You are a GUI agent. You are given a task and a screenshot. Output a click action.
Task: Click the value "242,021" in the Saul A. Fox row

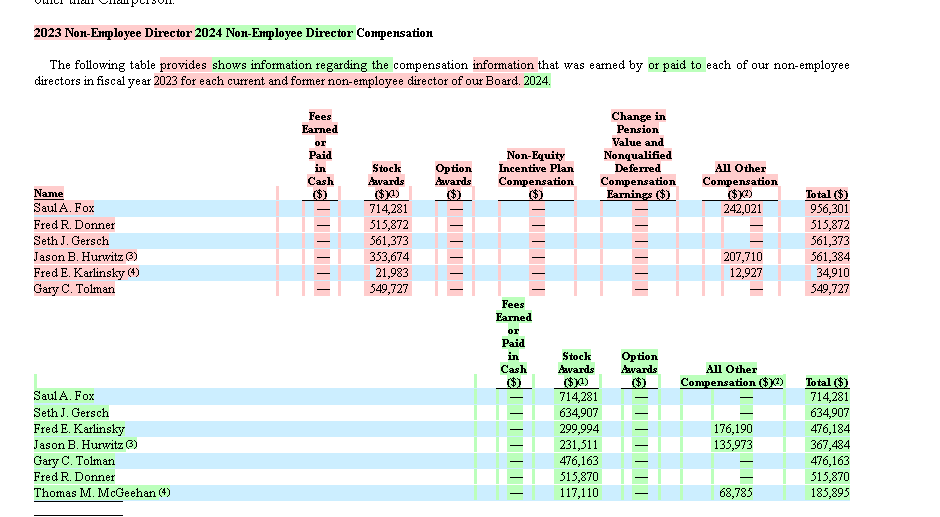click(x=742, y=209)
